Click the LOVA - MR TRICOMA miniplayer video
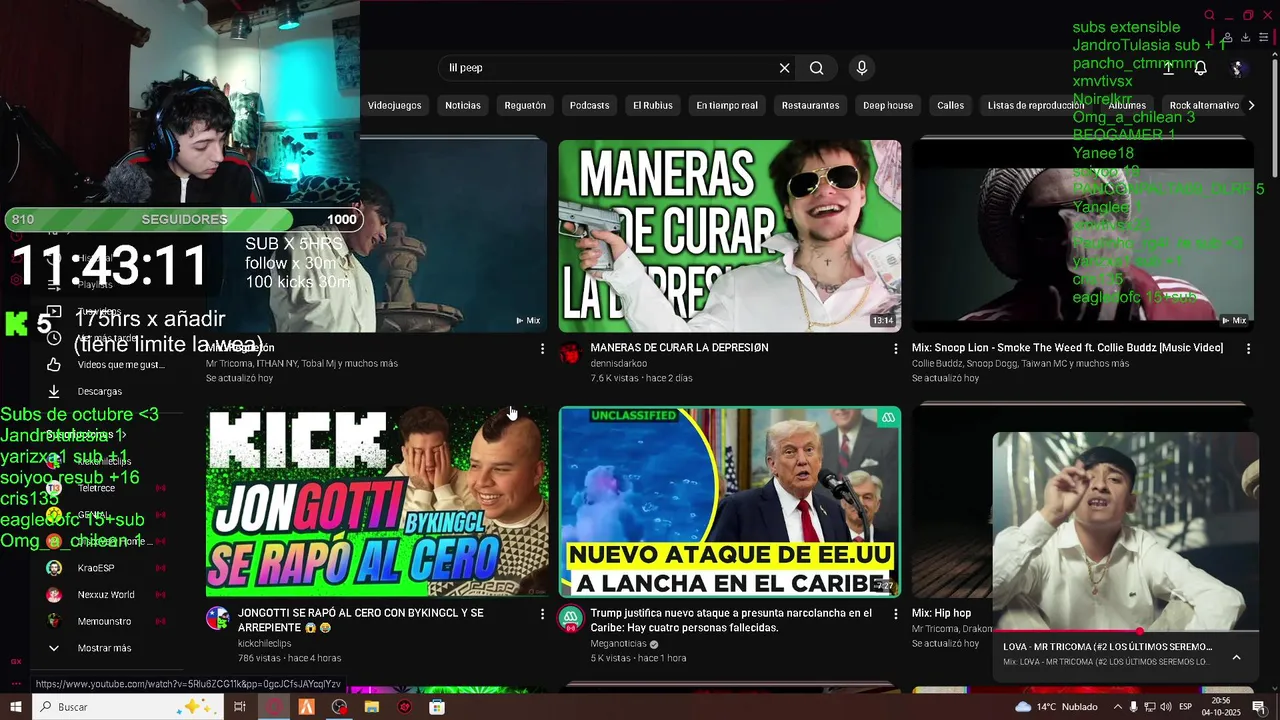The height and width of the screenshot is (720, 1280). coord(1126,531)
